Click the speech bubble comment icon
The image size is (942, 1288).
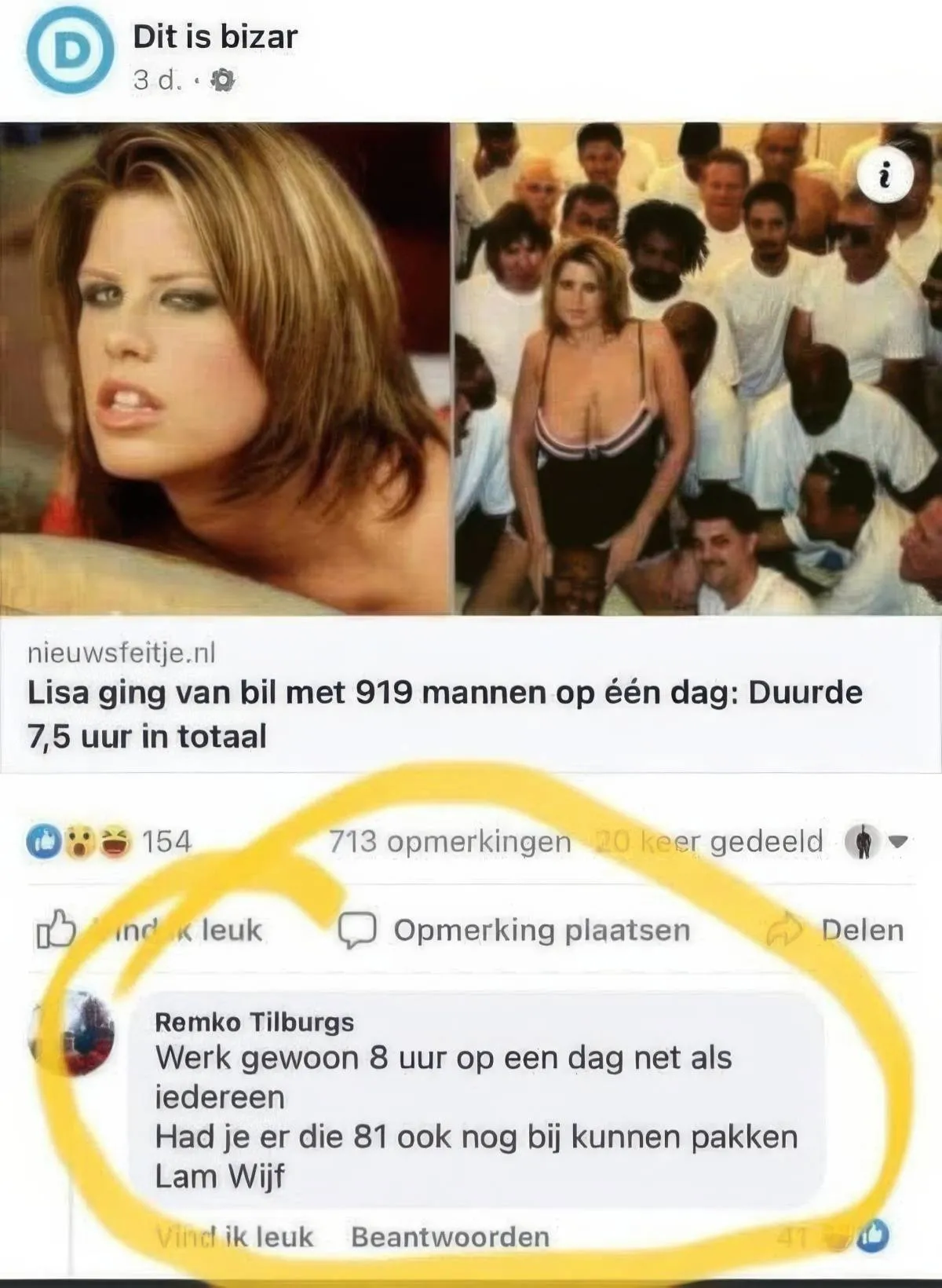(357, 931)
